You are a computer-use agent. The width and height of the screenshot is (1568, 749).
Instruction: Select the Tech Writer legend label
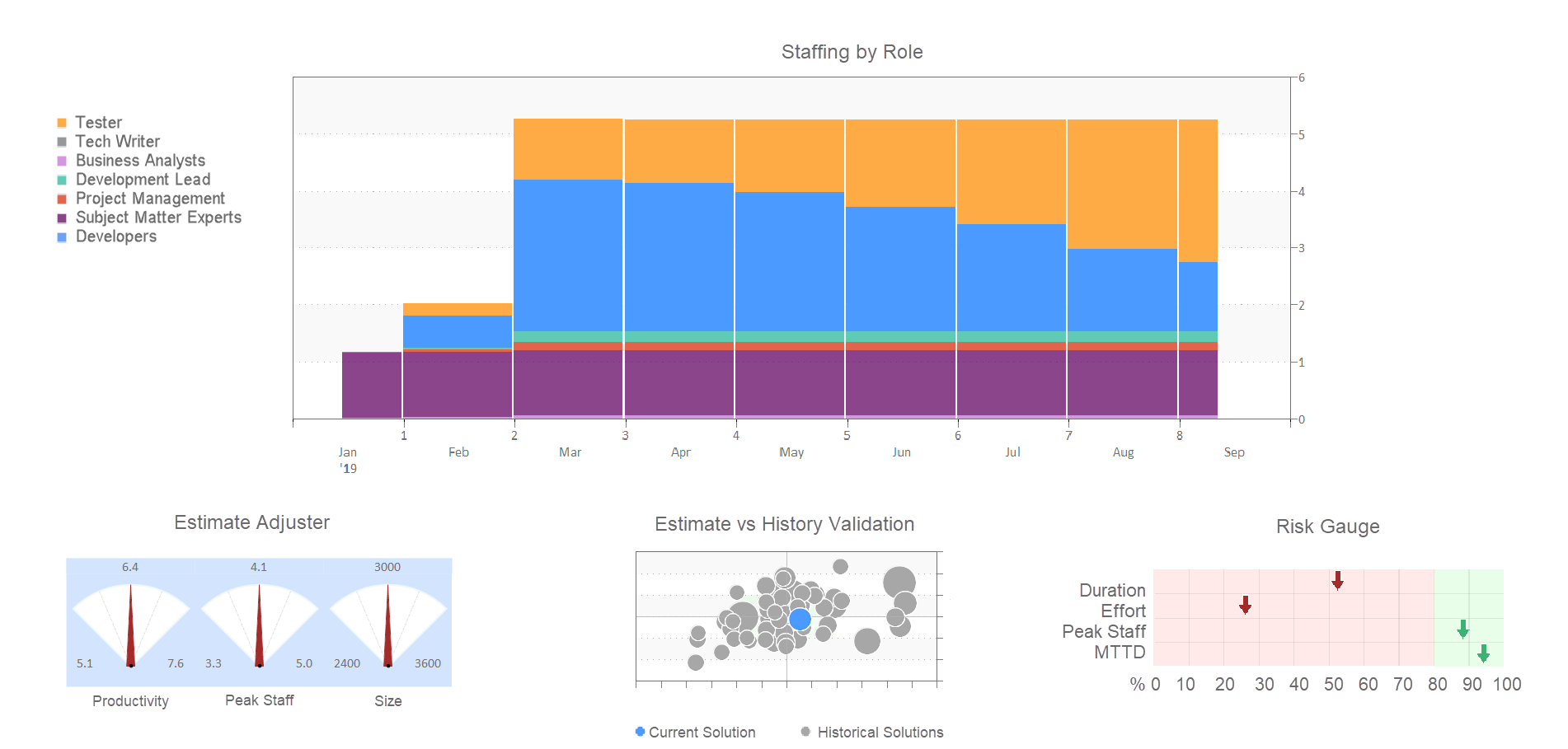pos(118,142)
